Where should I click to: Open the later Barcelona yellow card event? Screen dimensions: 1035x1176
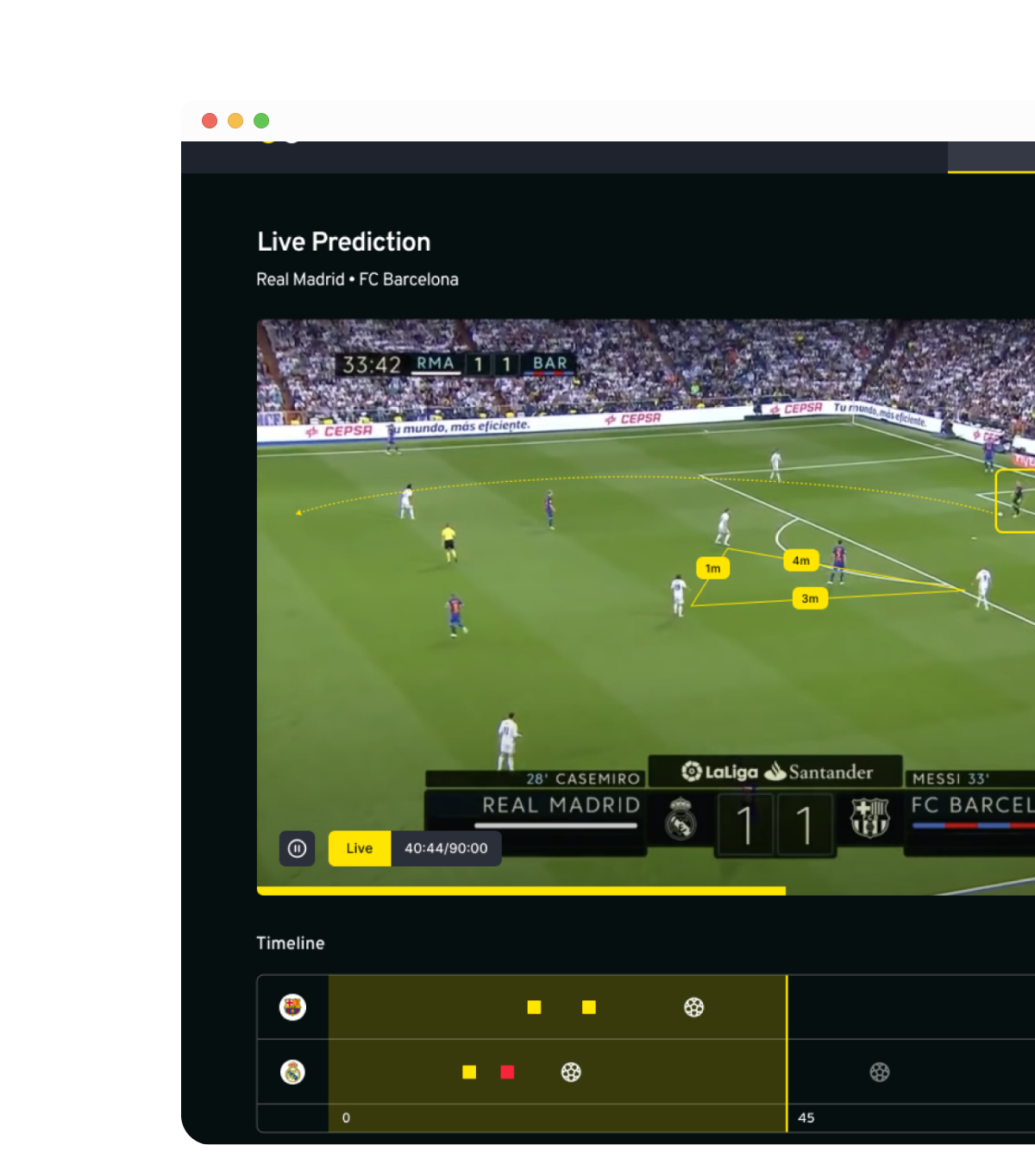click(589, 1007)
